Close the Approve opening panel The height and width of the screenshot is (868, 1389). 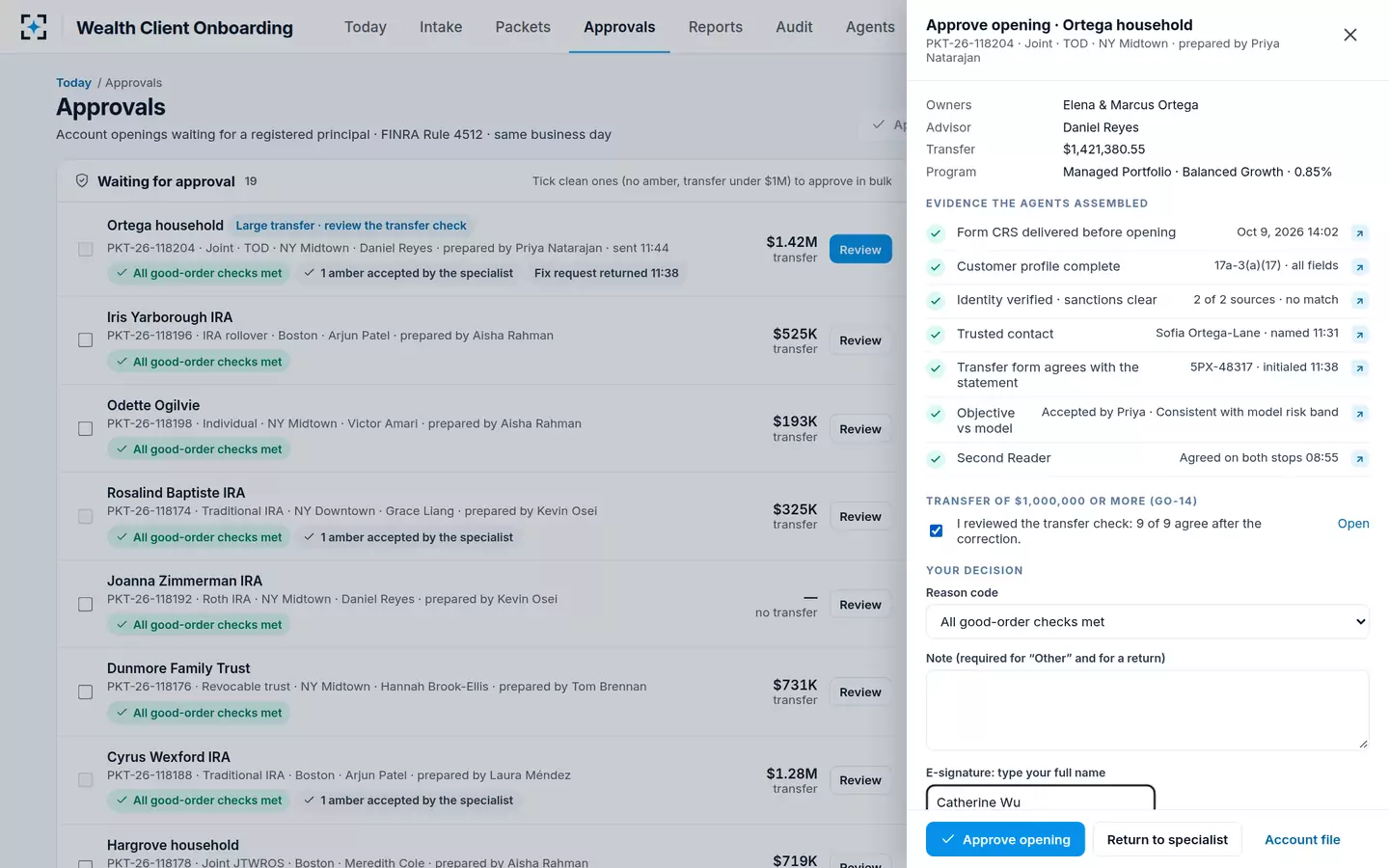(1350, 35)
